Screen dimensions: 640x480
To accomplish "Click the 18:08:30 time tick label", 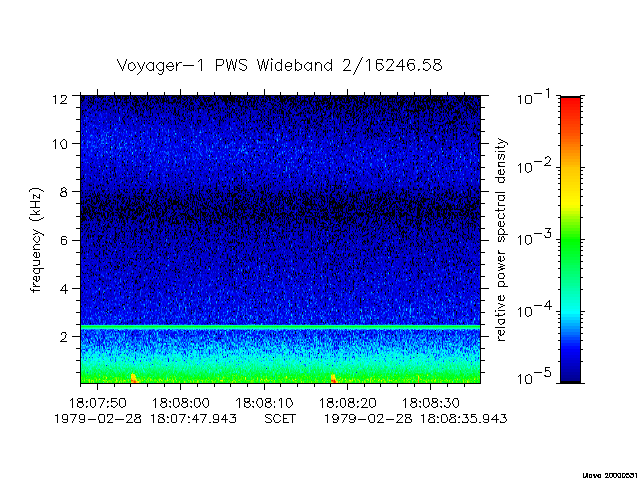I will [x=431, y=403].
